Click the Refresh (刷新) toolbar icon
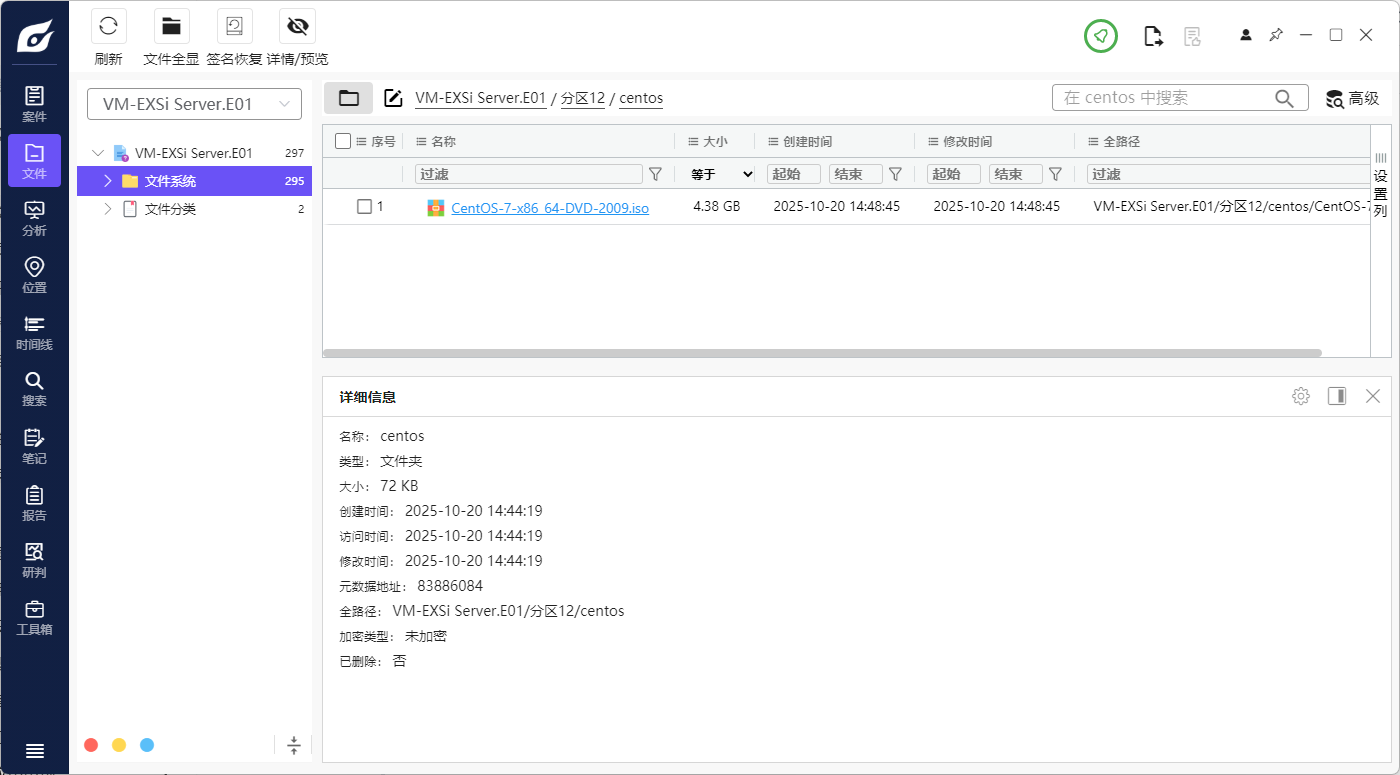This screenshot has width=1400, height=775. [x=108, y=27]
